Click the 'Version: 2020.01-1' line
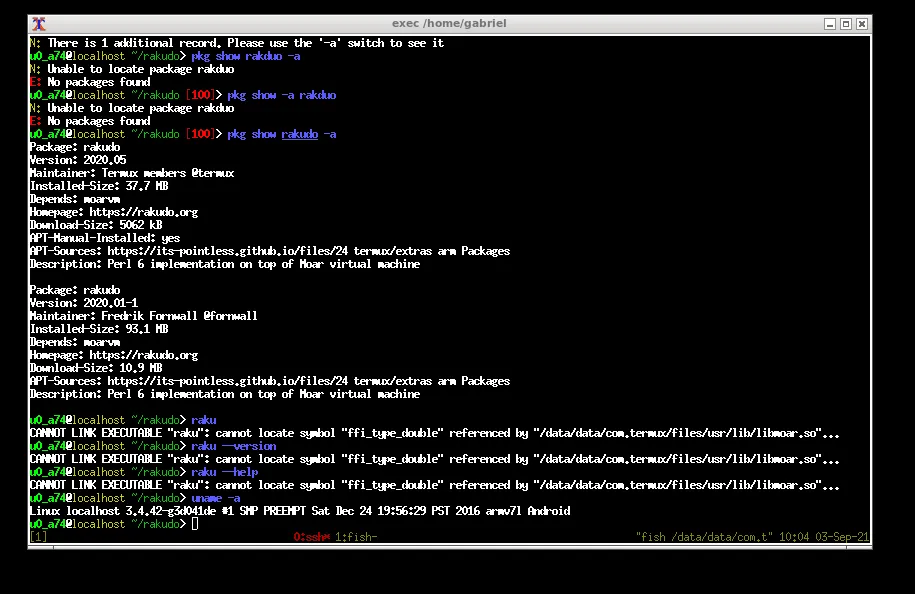915x594 pixels. [x=83, y=303]
